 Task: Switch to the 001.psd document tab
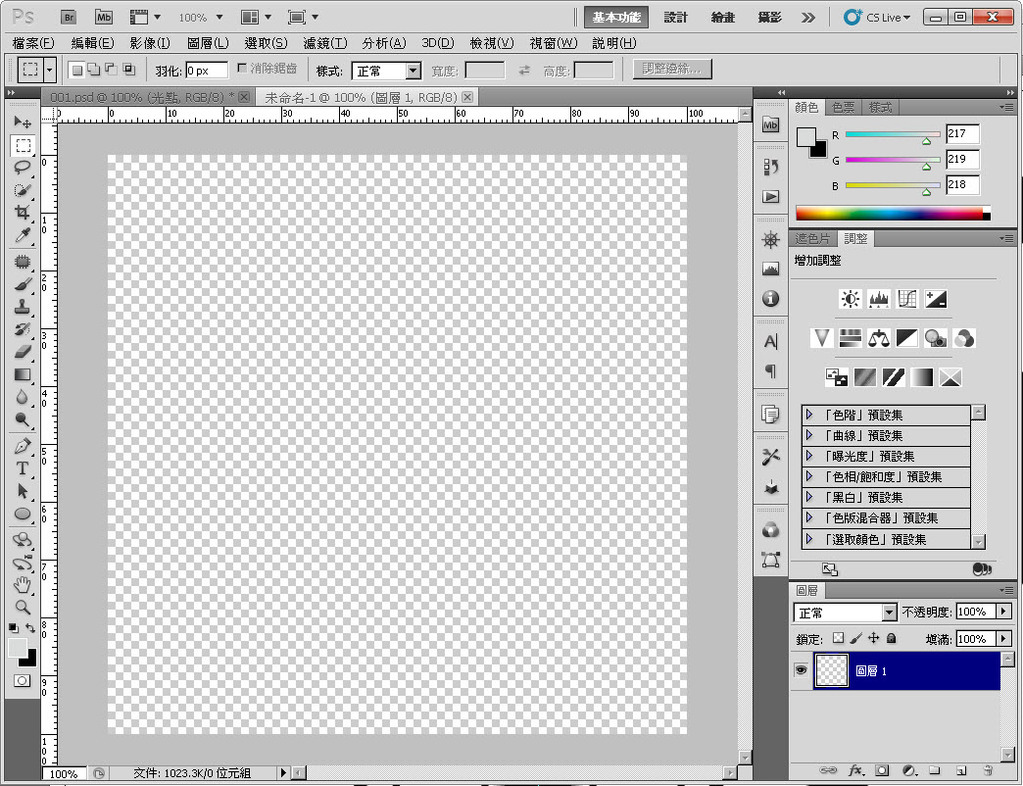tap(140, 97)
